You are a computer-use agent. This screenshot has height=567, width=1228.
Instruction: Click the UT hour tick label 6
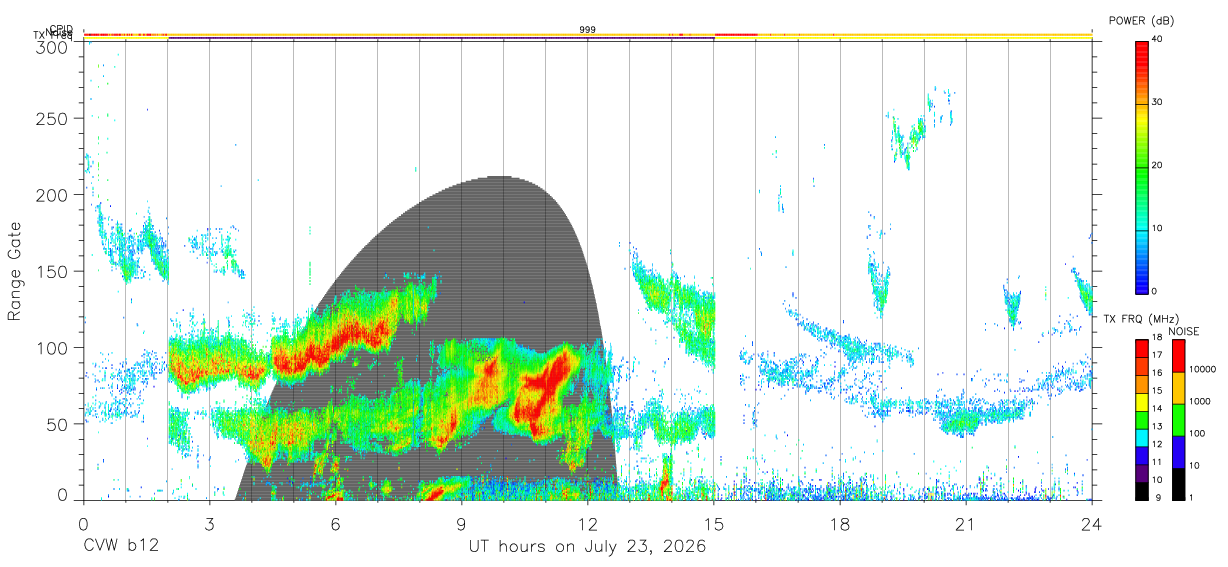coord(335,524)
